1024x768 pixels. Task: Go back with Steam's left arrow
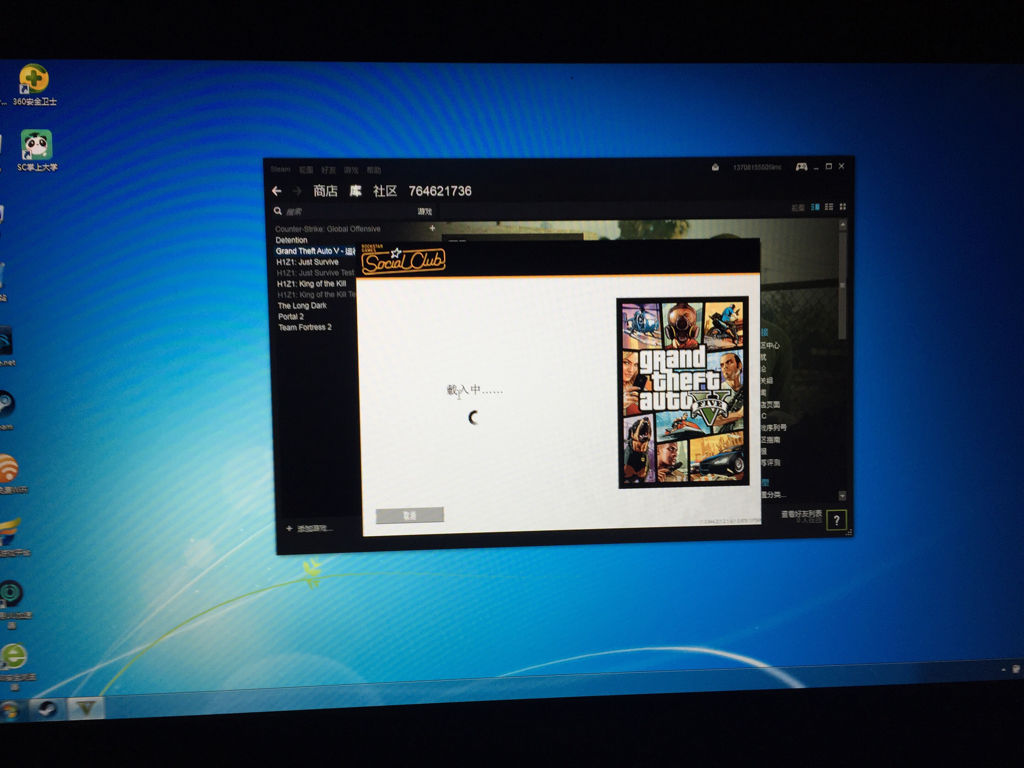[x=276, y=191]
